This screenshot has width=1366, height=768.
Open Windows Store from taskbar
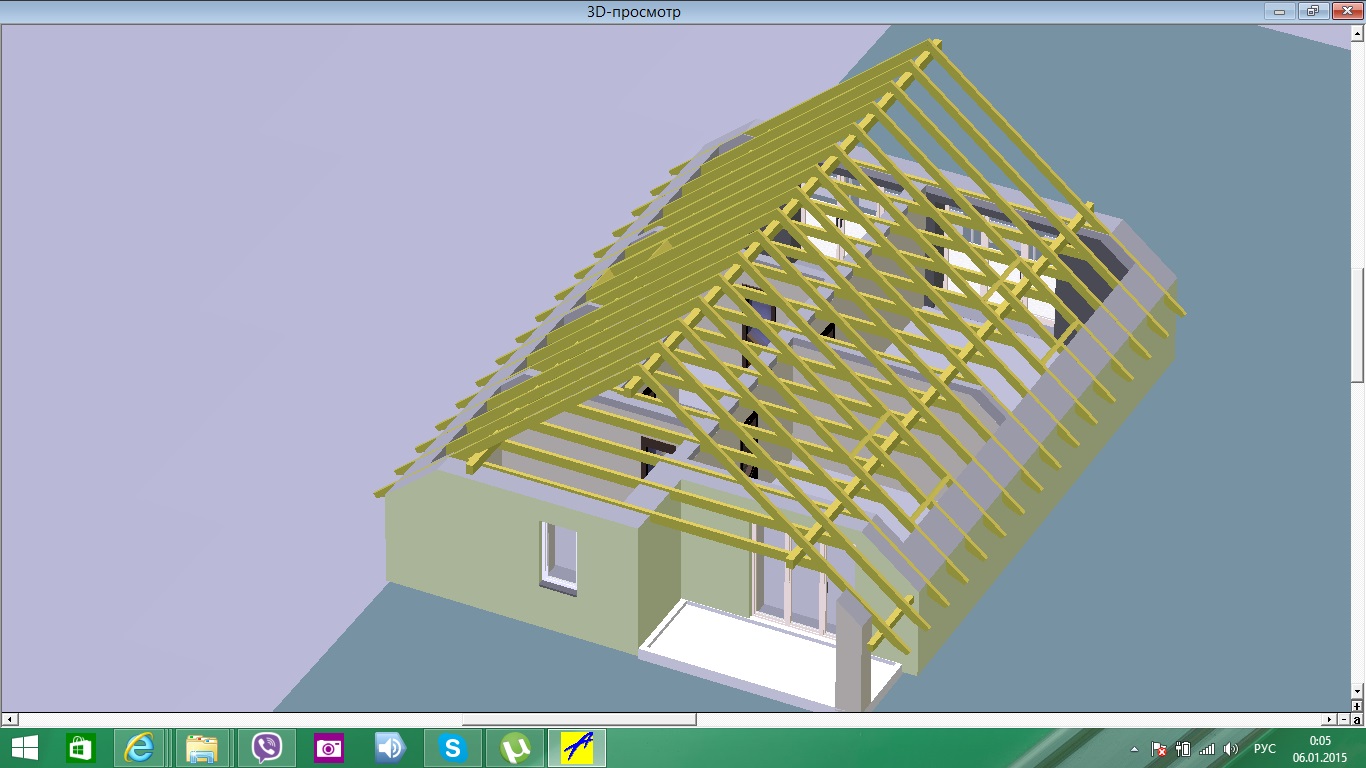click(x=80, y=748)
